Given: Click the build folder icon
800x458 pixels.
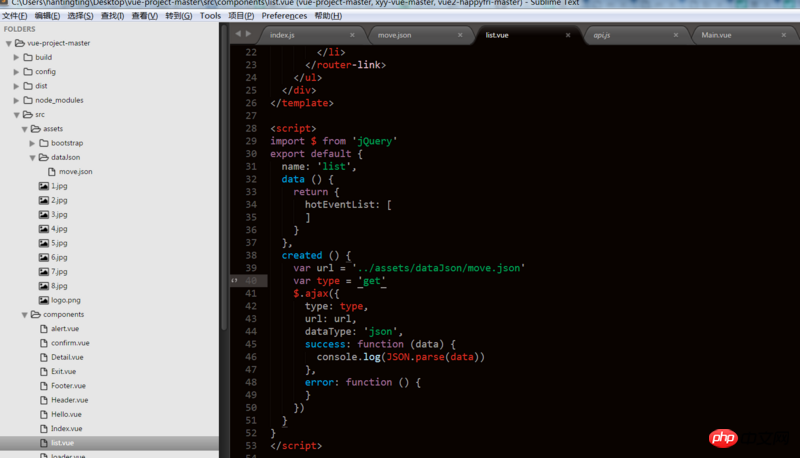Looking at the screenshot, I should [x=28, y=57].
